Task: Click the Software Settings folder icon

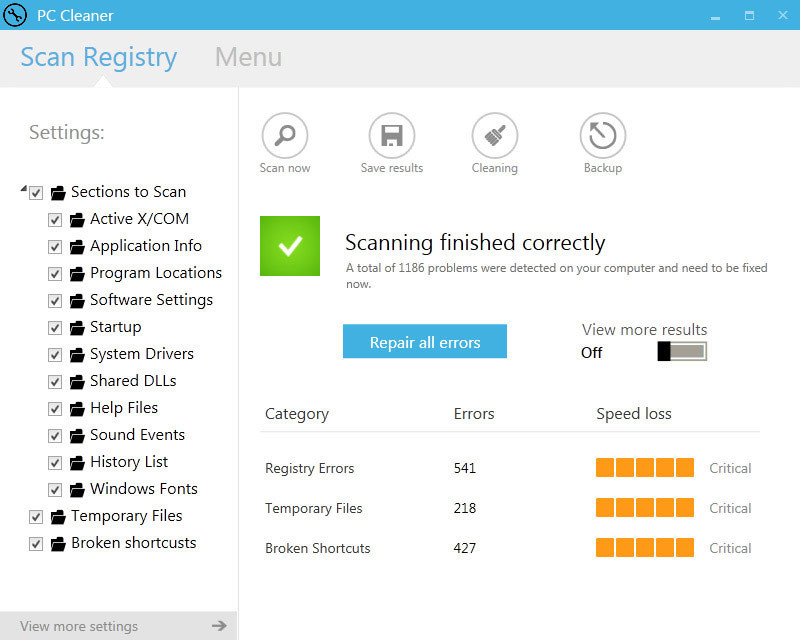Action: (77, 301)
